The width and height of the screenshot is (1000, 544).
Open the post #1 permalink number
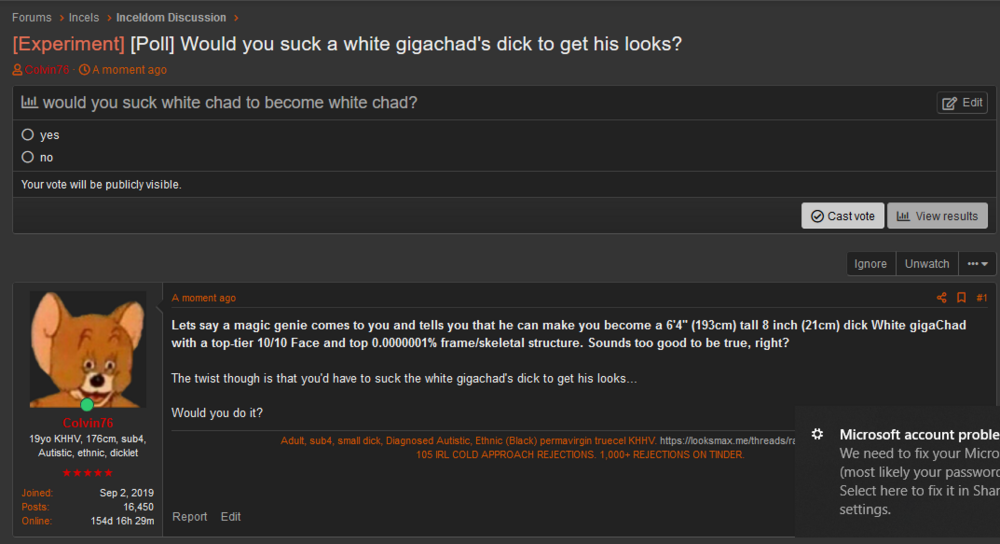point(982,298)
